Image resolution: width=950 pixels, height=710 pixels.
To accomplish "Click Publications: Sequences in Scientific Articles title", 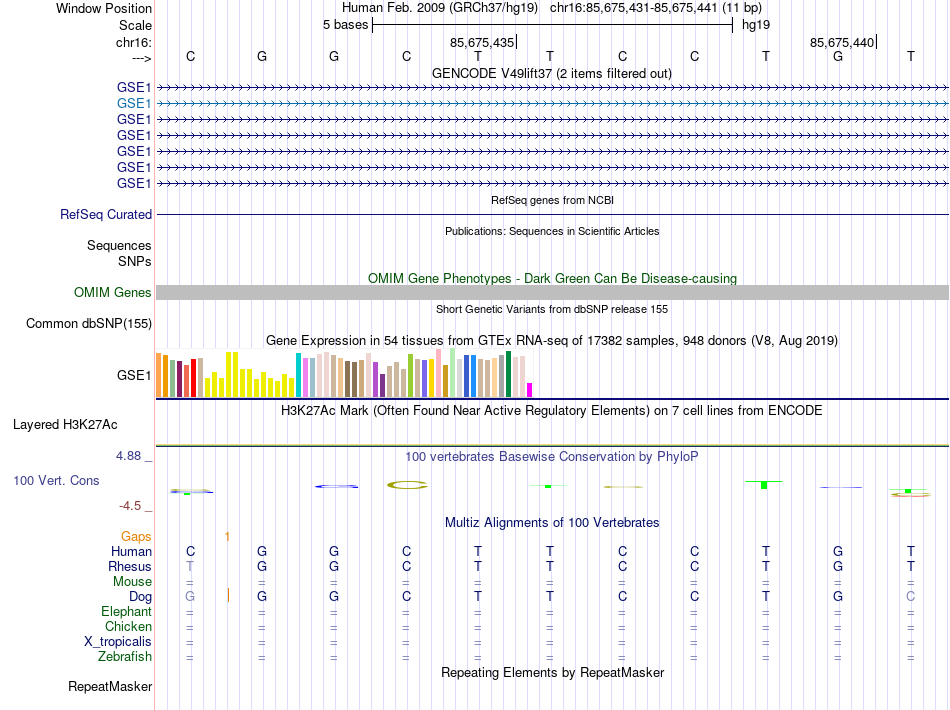I will 552,231.
